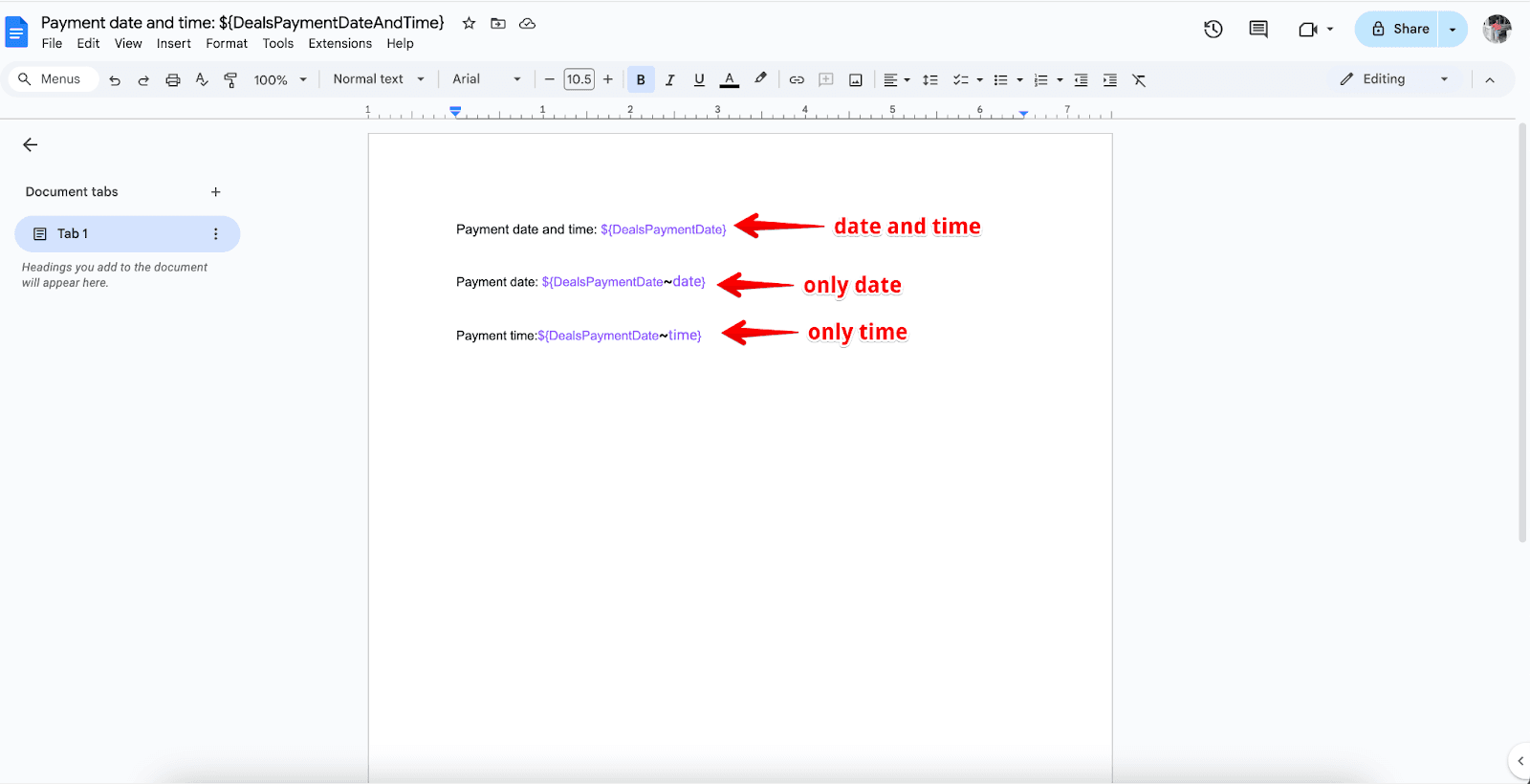Open version history clock icon

click(x=1213, y=30)
